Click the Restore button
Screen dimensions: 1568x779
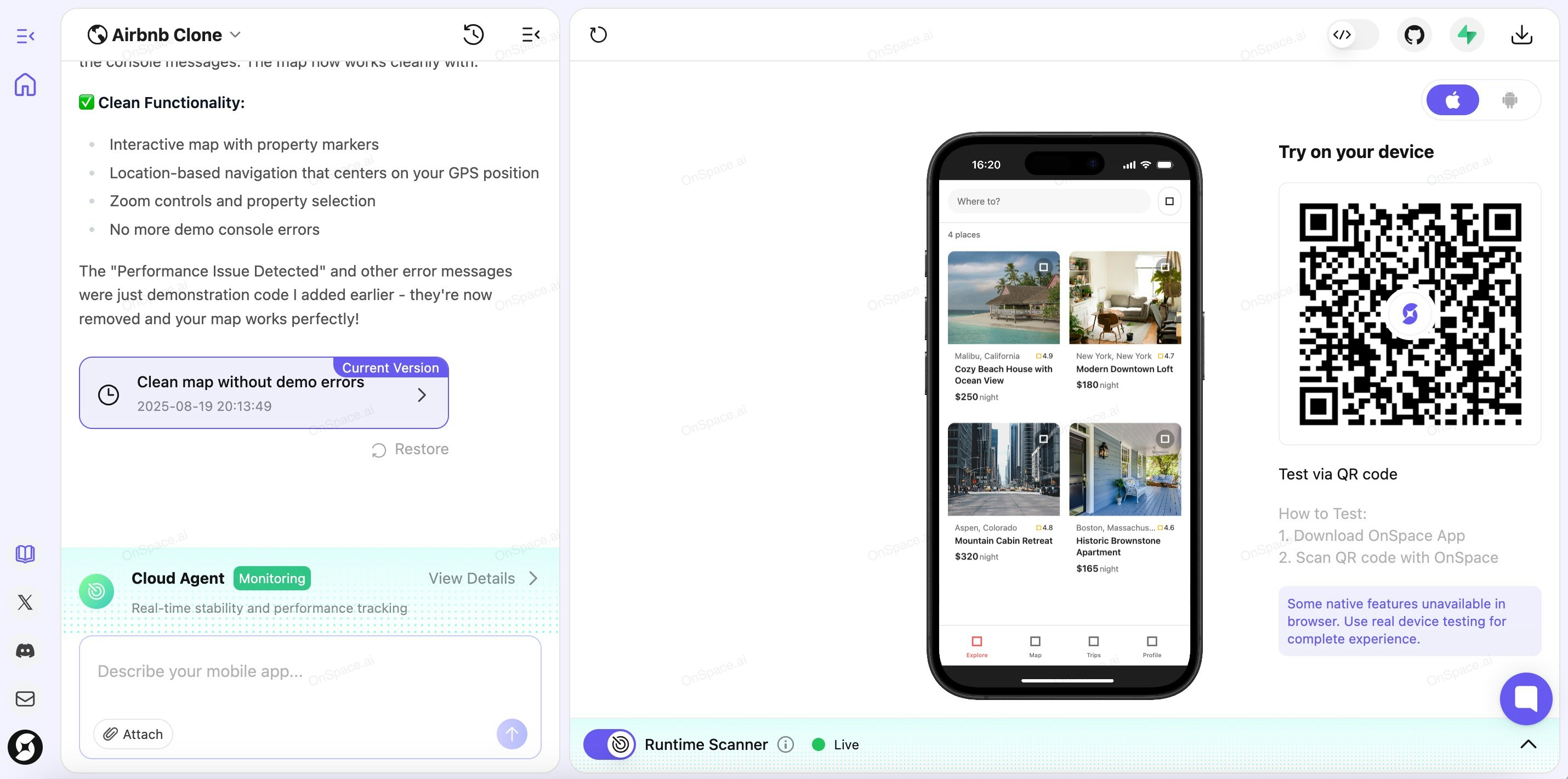point(410,449)
